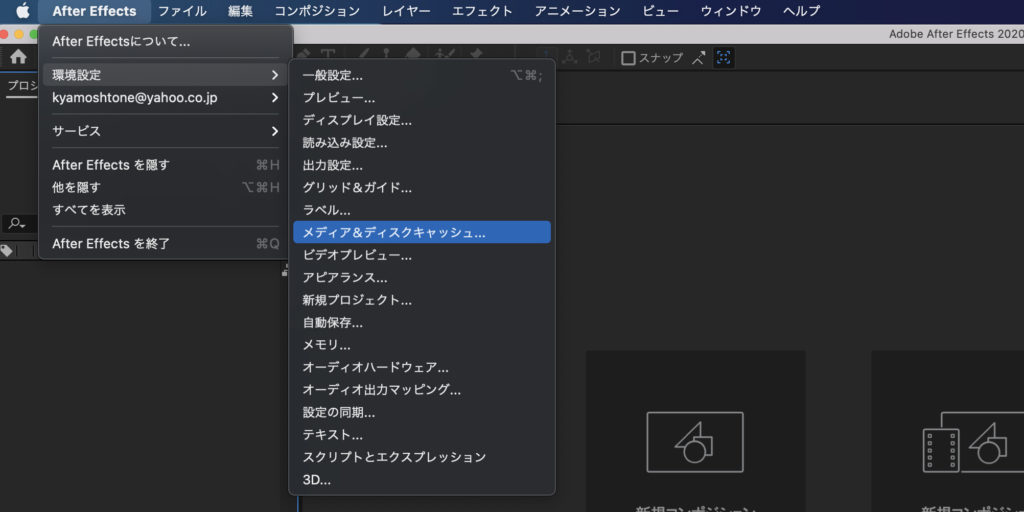The height and width of the screenshot is (512, 1024).
Task: Open 出力設定... preferences
Action: click(422, 165)
